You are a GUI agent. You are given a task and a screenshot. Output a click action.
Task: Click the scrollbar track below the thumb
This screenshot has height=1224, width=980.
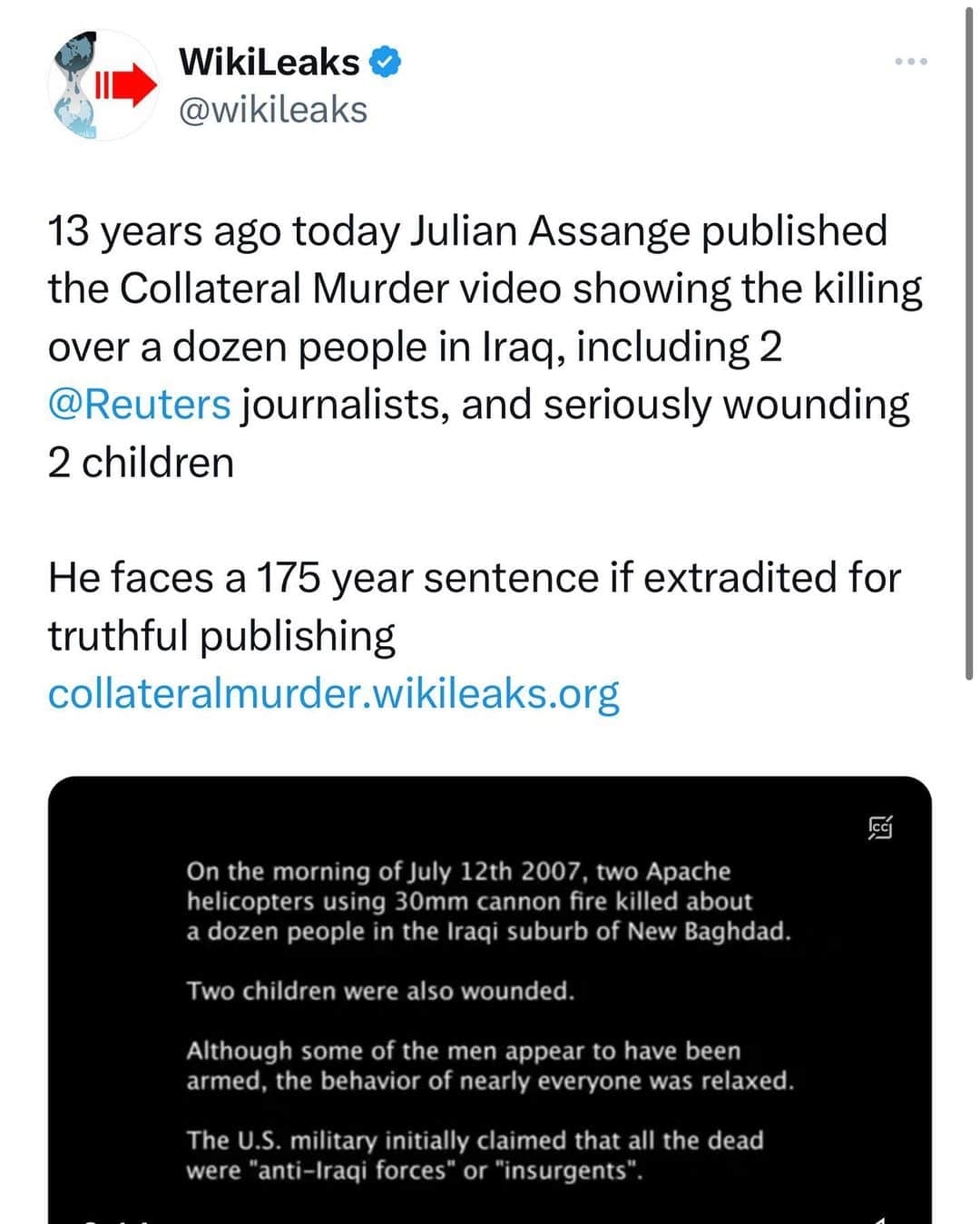(x=969, y=953)
